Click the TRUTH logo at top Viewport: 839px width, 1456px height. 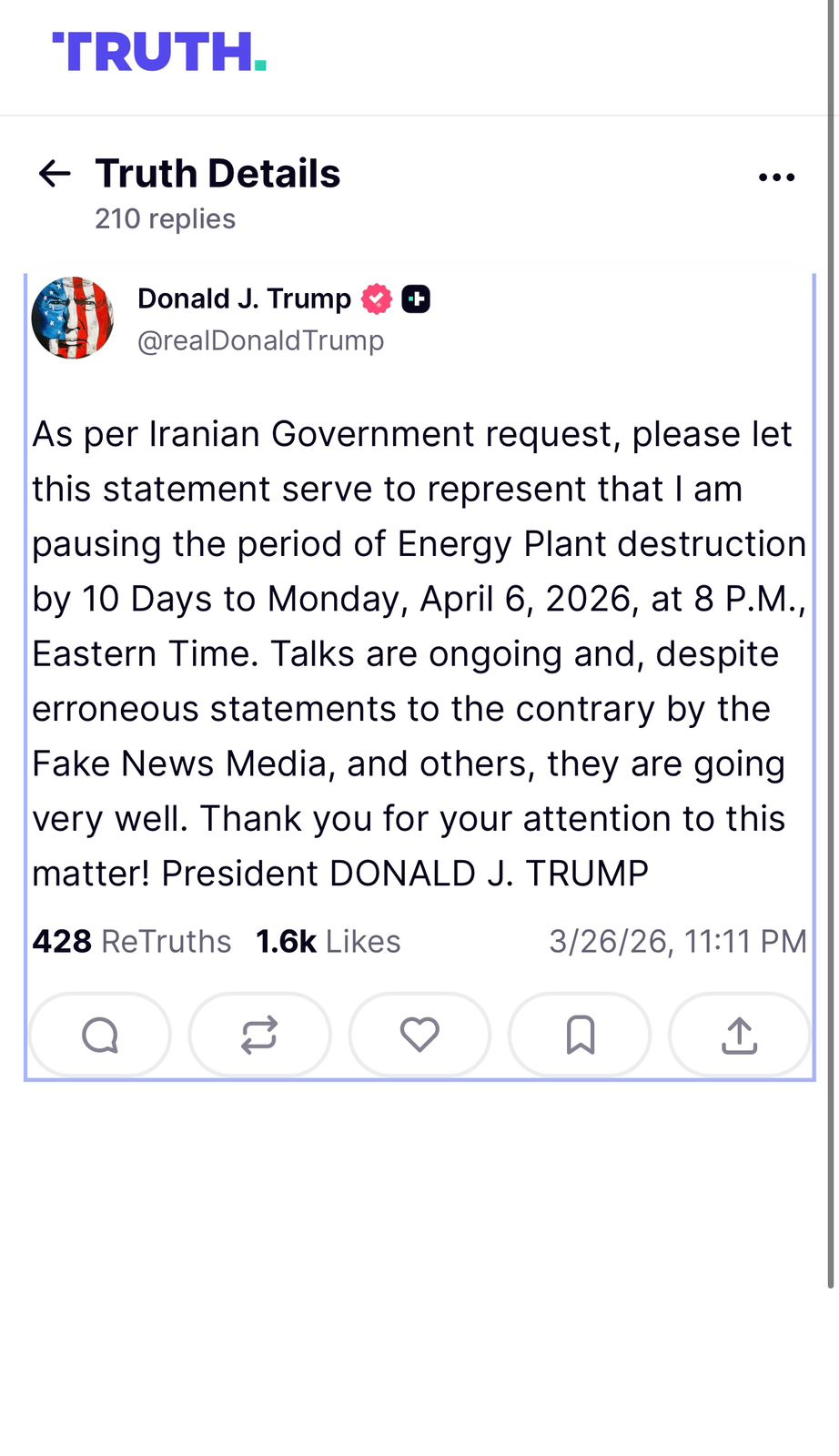159,52
